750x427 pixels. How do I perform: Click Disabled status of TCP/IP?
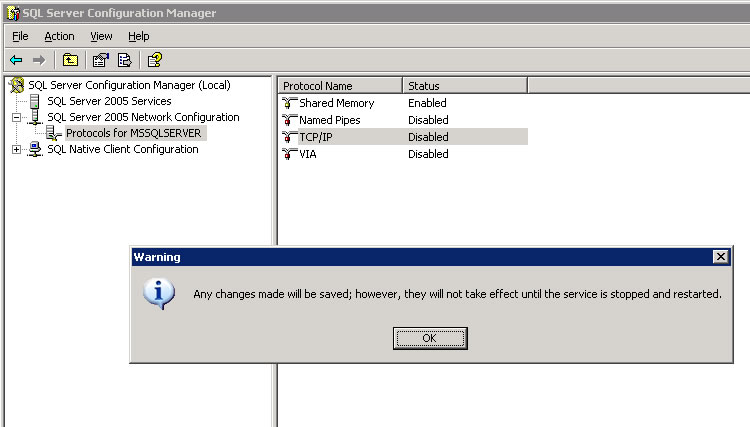click(x=428, y=137)
